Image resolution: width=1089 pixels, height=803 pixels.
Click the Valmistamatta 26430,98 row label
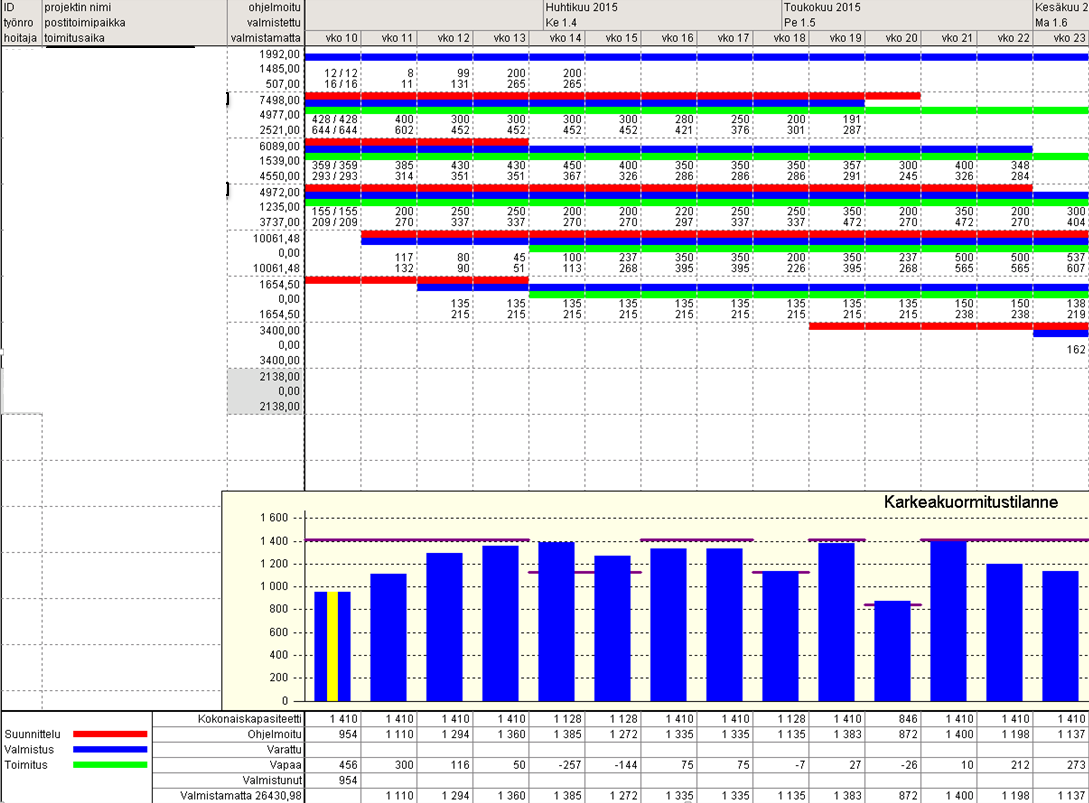[x=241, y=795]
